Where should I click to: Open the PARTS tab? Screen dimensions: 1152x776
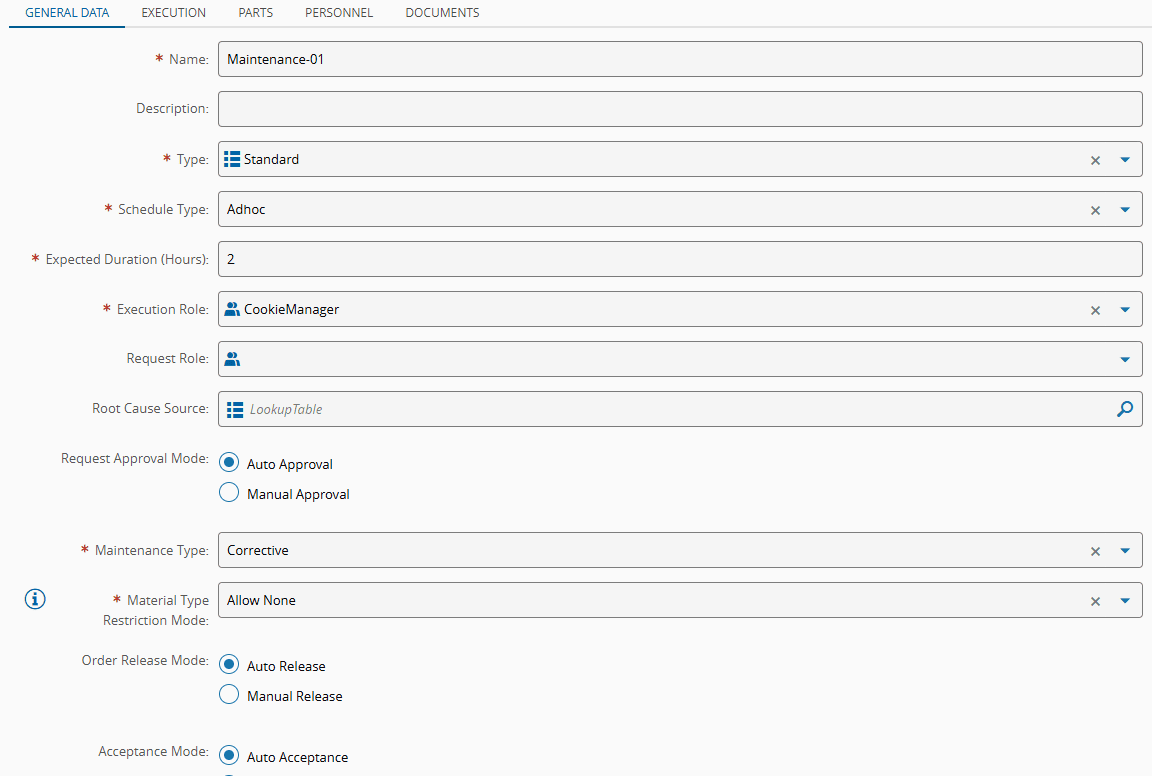coord(256,13)
